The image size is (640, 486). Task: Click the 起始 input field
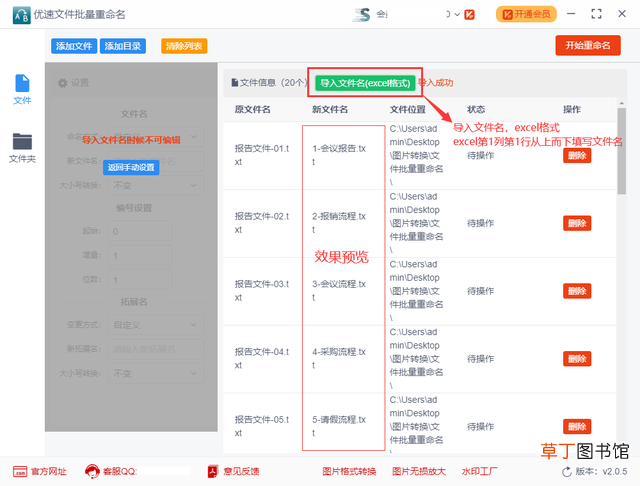pos(140,231)
